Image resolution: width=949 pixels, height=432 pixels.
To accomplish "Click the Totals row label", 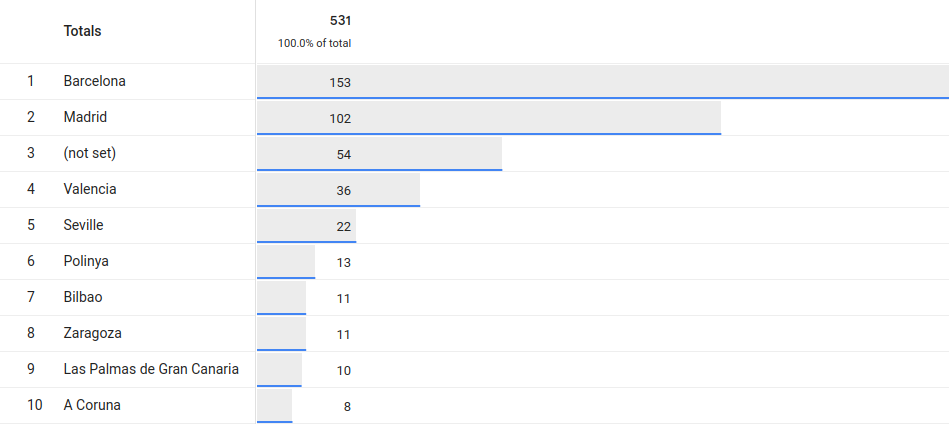I will 82,31.
